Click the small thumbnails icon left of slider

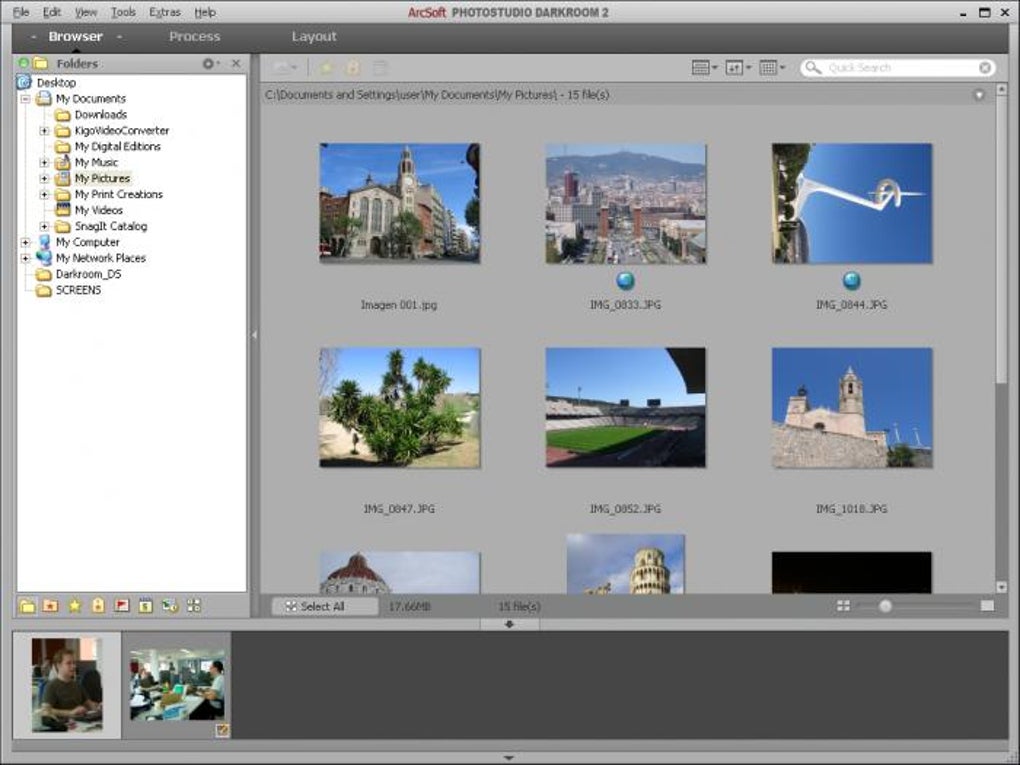843,606
